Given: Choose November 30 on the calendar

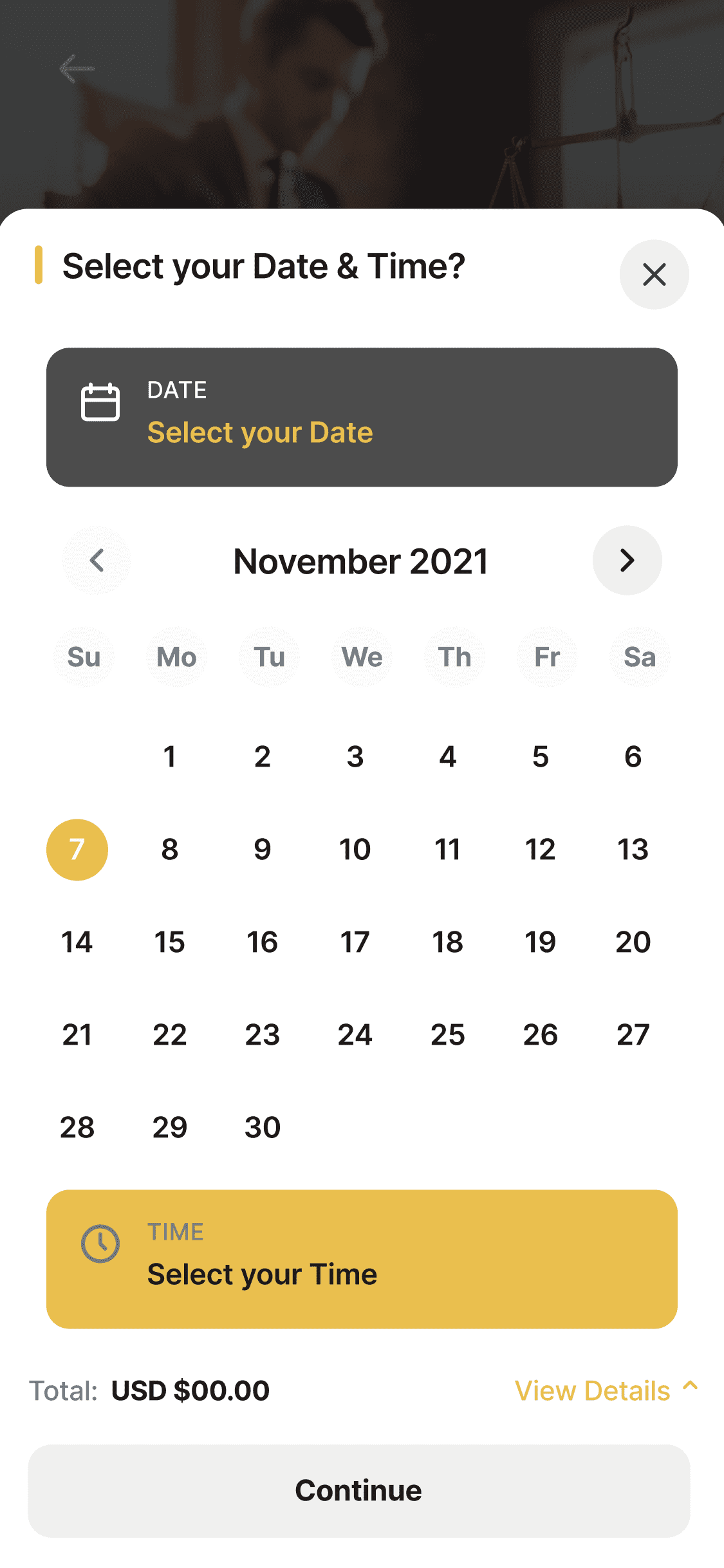Looking at the screenshot, I should point(263,1128).
